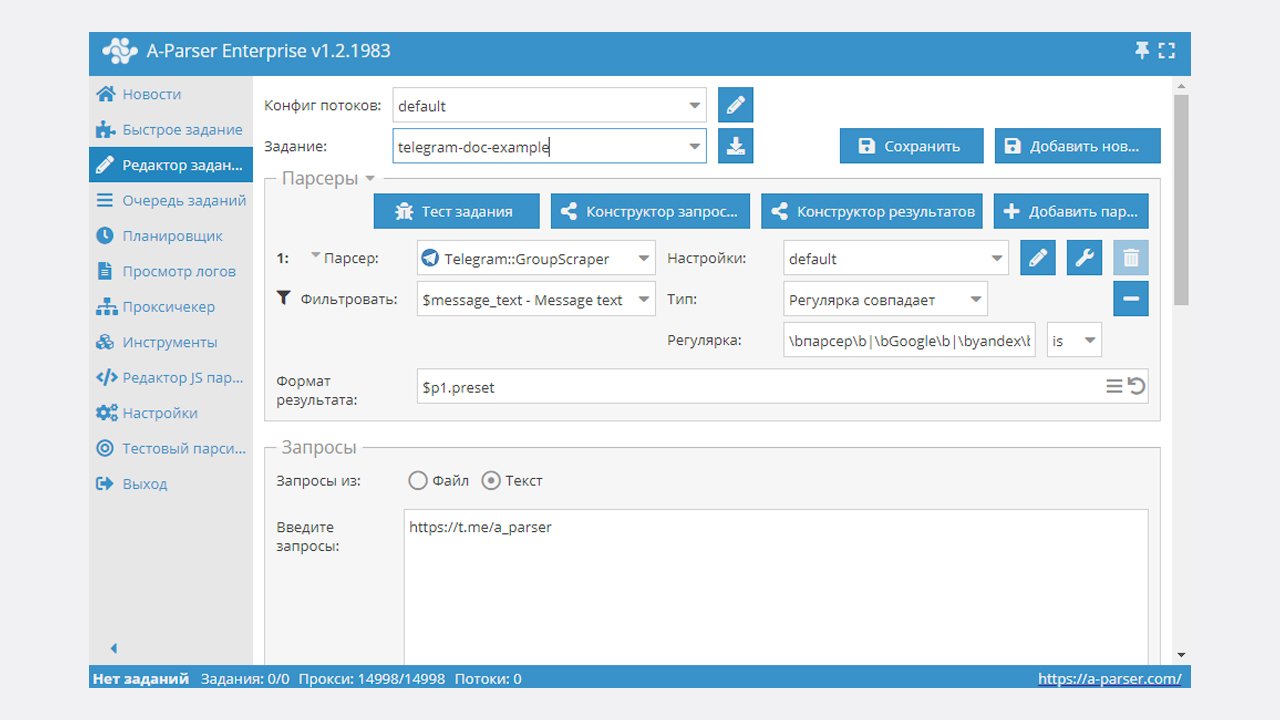1280x720 pixels.
Task: Click the Прокси: 14998/14998 status text
Action: point(371,678)
